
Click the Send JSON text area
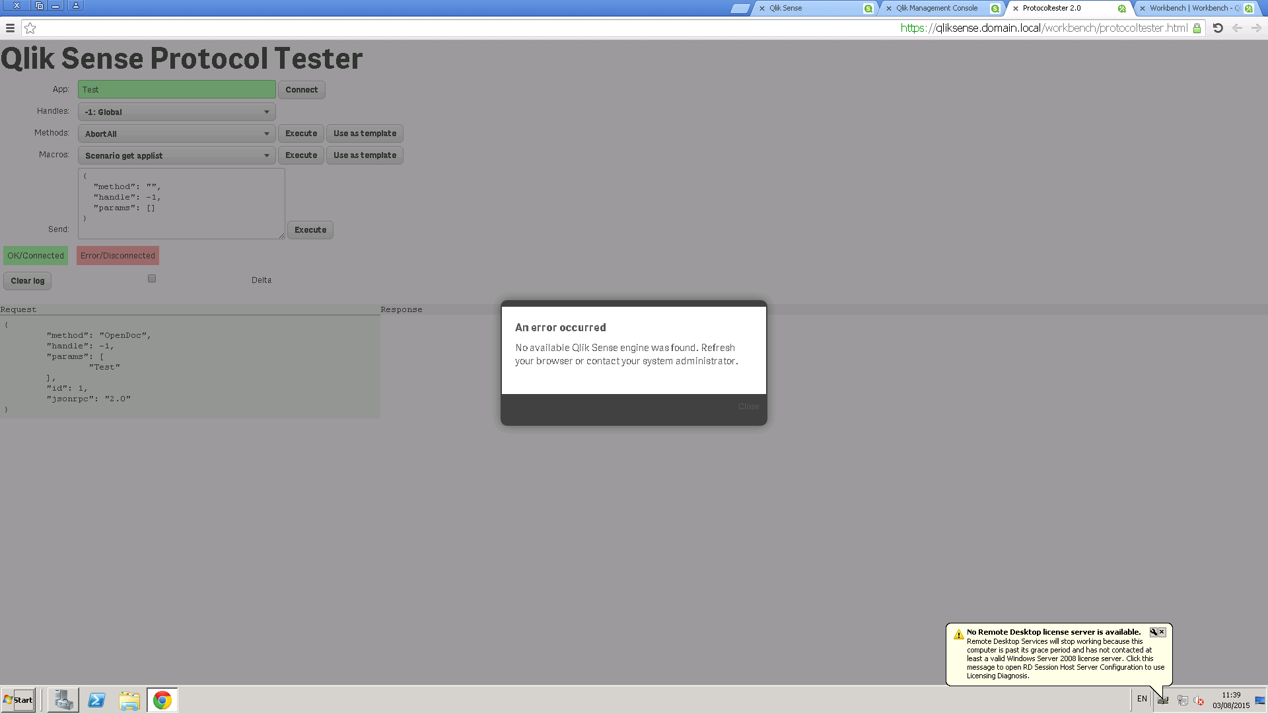(182, 203)
